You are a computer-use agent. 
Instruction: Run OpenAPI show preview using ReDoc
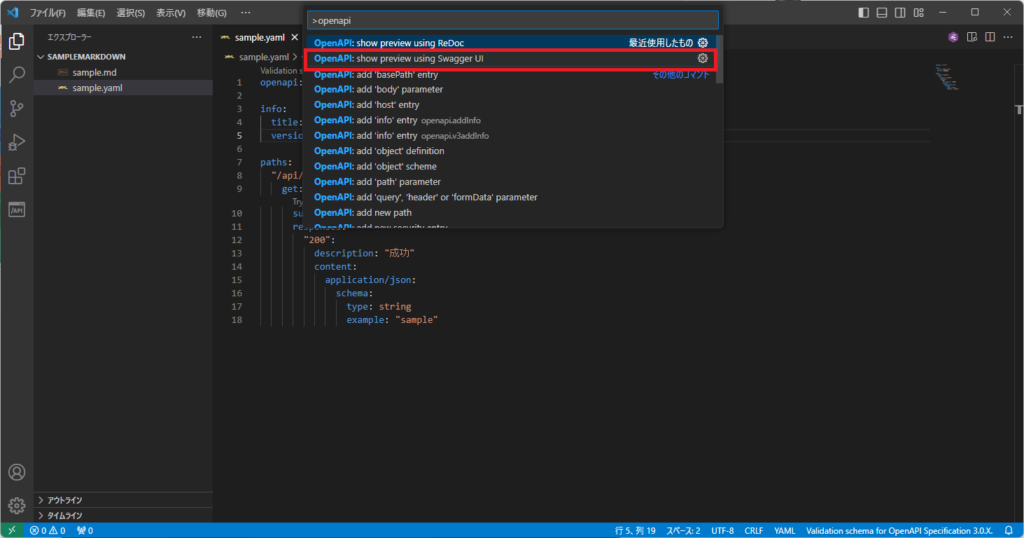(x=511, y=42)
